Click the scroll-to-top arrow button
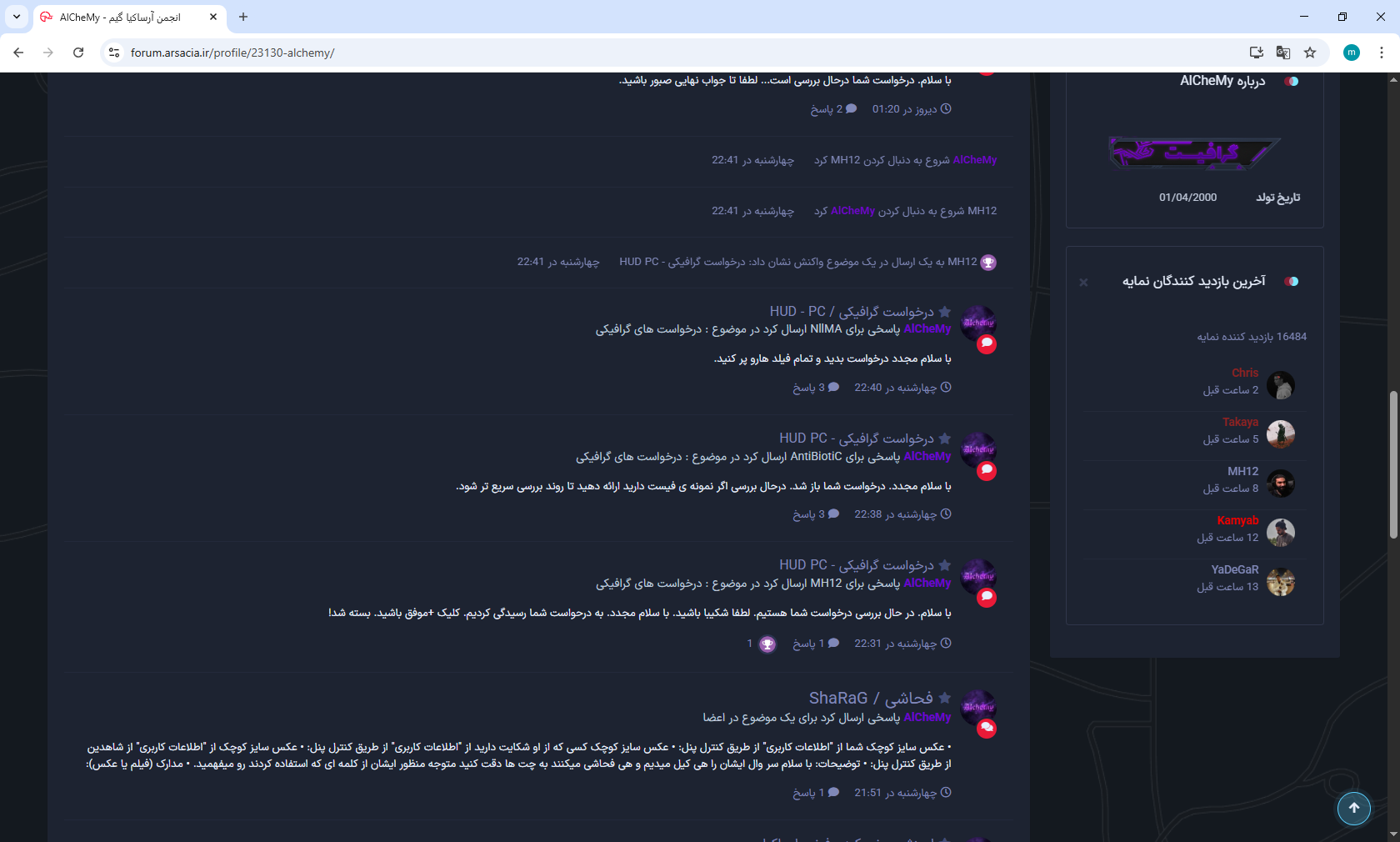 1353,808
